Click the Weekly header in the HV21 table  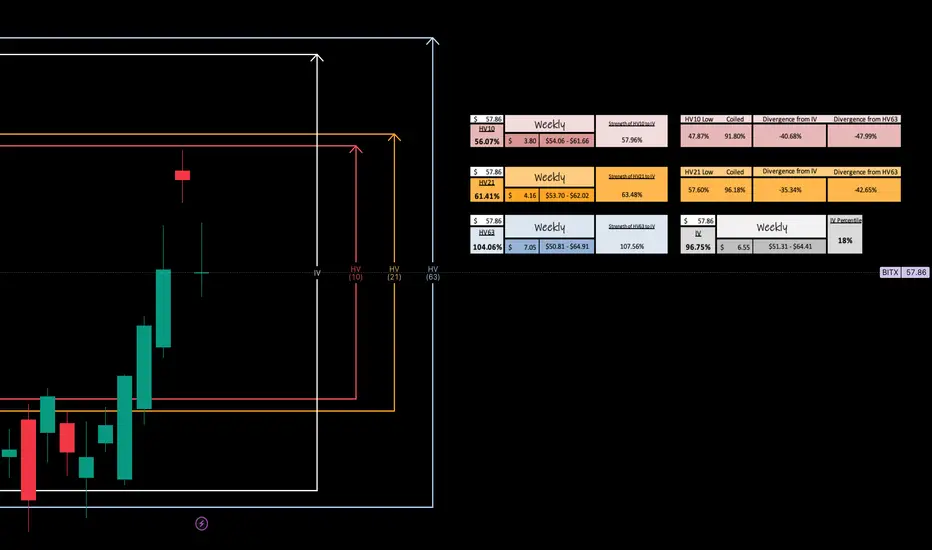click(x=549, y=177)
